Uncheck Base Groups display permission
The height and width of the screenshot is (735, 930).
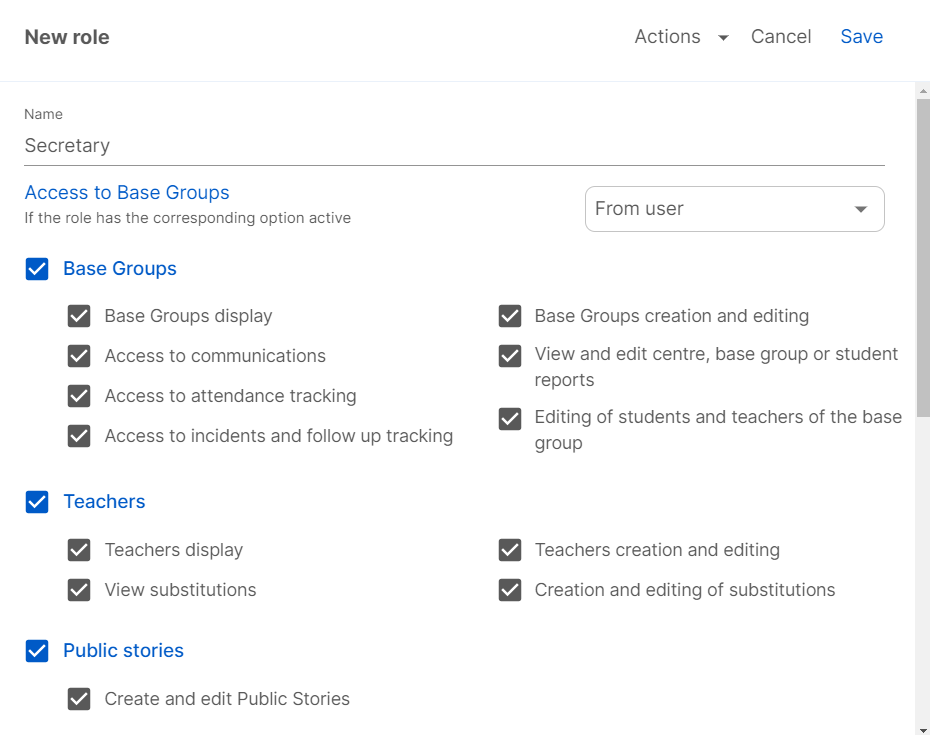tap(79, 316)
